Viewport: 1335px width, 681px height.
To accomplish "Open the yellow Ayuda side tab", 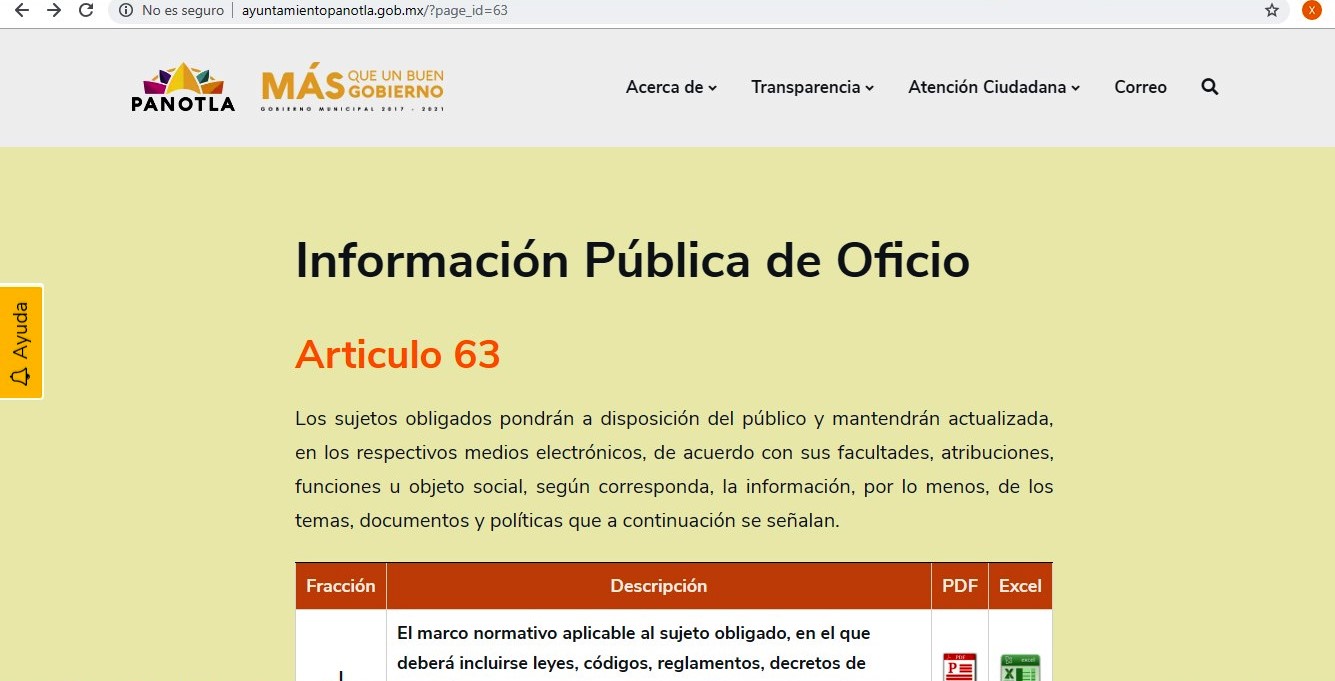I will pos(21,342).
